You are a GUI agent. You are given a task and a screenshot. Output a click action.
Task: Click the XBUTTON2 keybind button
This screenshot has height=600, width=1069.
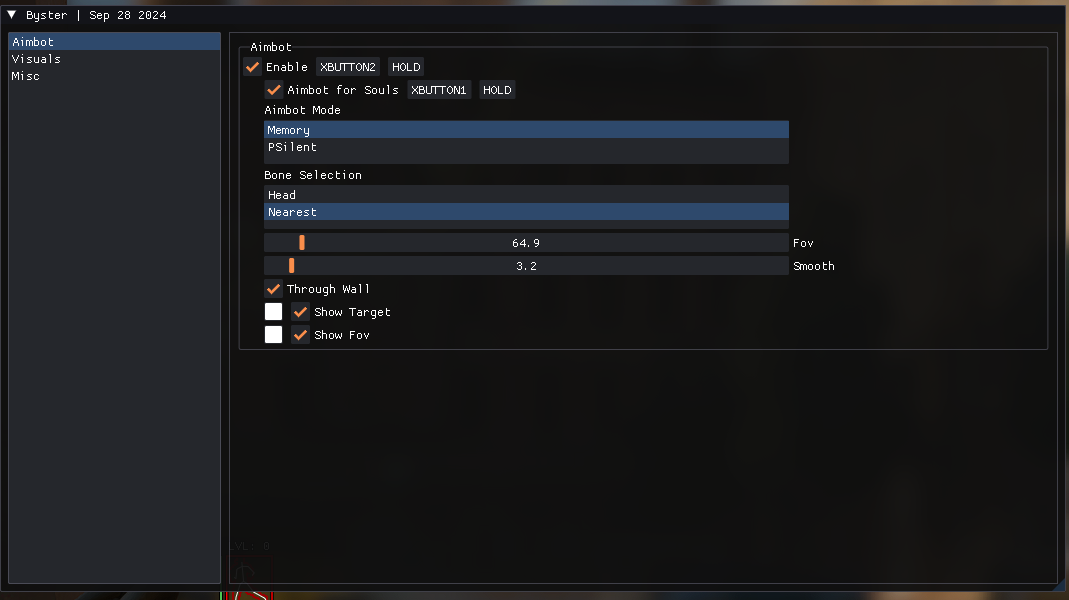pos(348,67)
